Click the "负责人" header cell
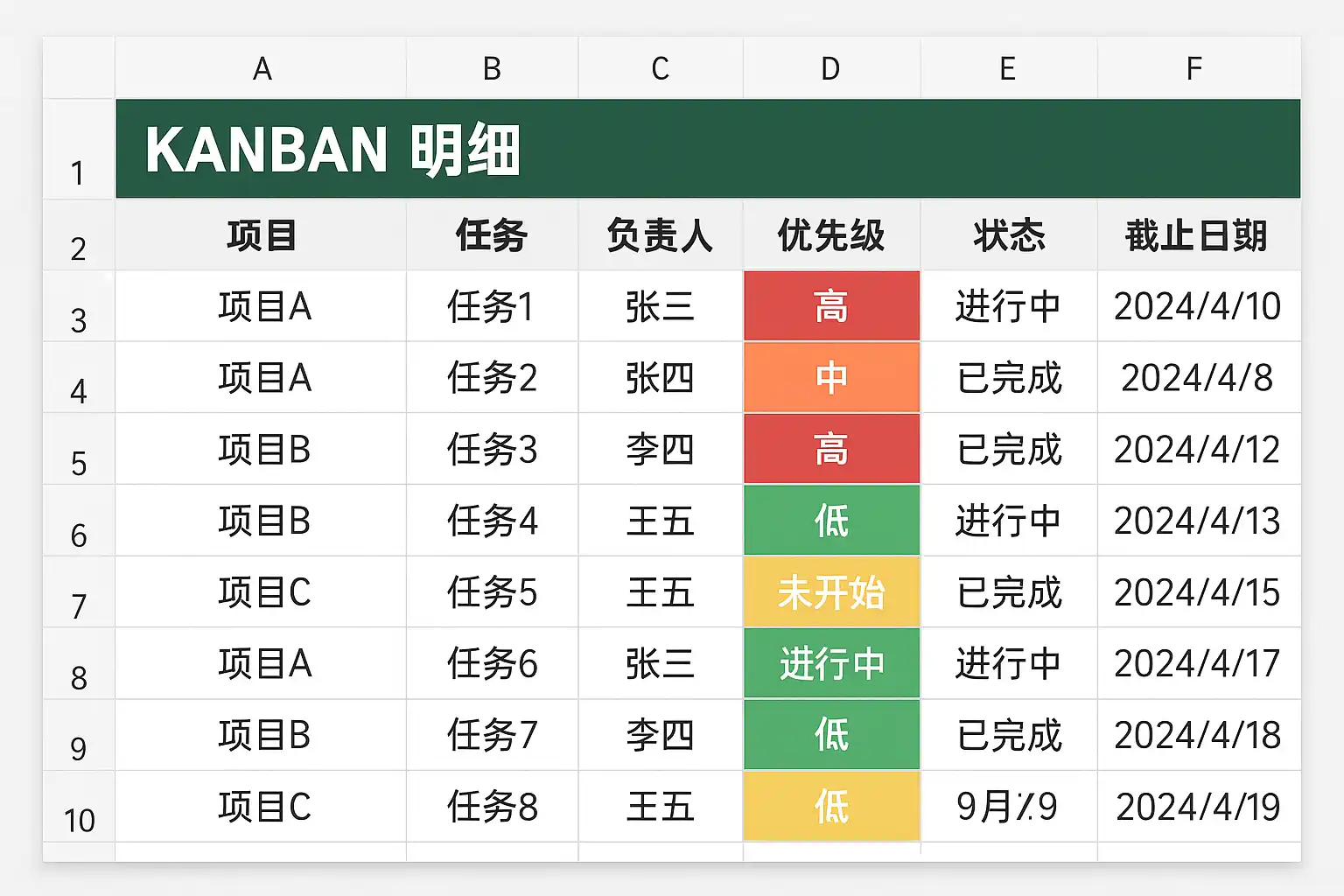This screenshot has width=1344, height=896. tap(660, 235)
